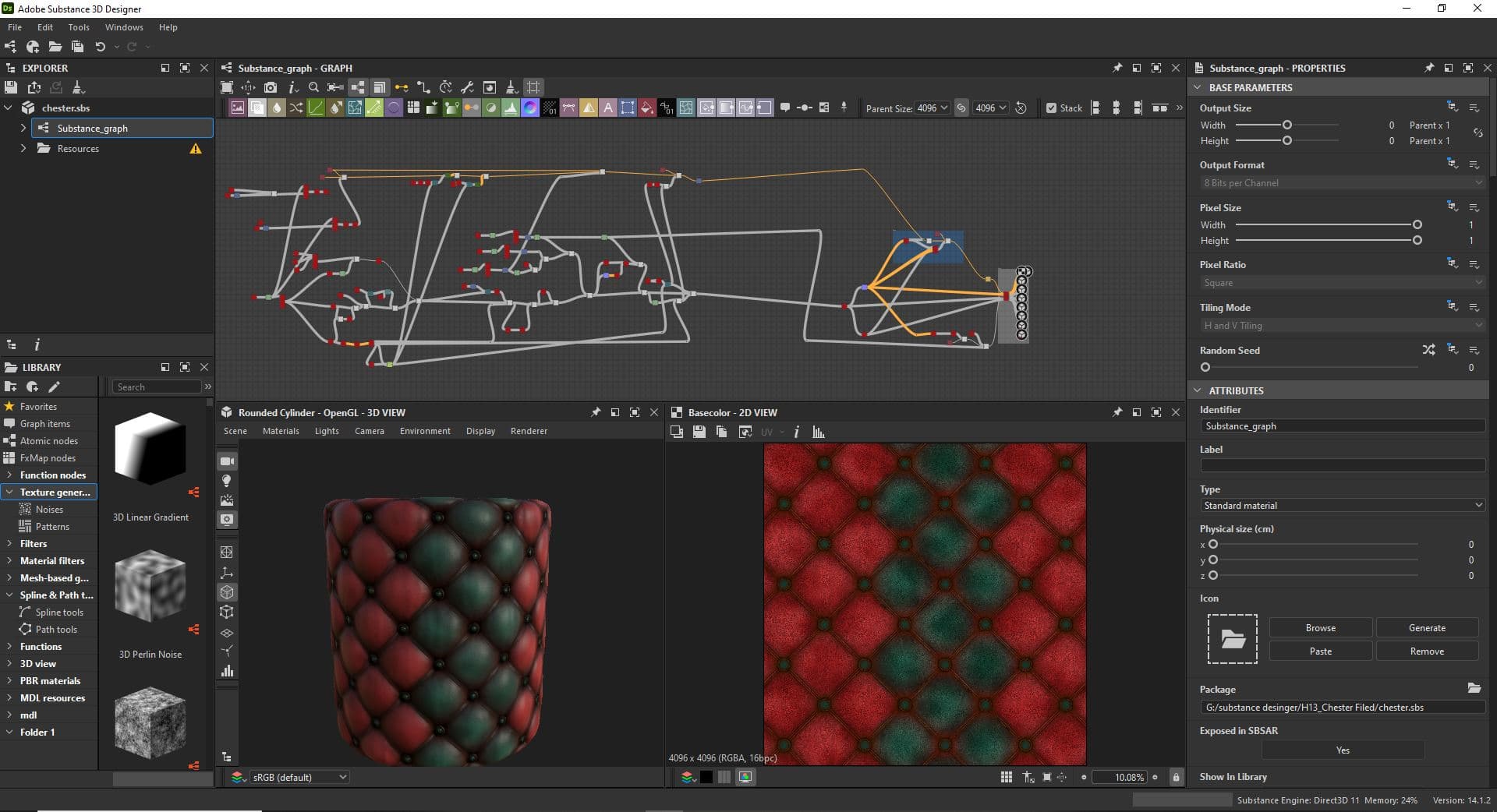The image size is (1497, 812).
Task: Add a Channels Shuffle node
Action: pyautogui.click(x=296, y=108)
